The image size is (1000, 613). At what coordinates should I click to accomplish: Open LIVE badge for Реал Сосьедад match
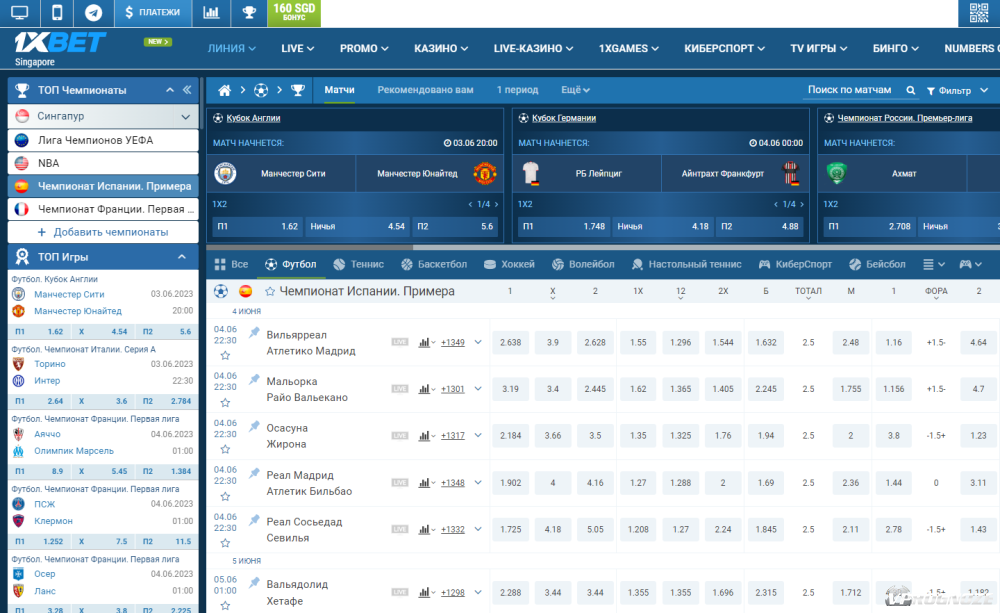pyautogui.click(x=400, y=529)
